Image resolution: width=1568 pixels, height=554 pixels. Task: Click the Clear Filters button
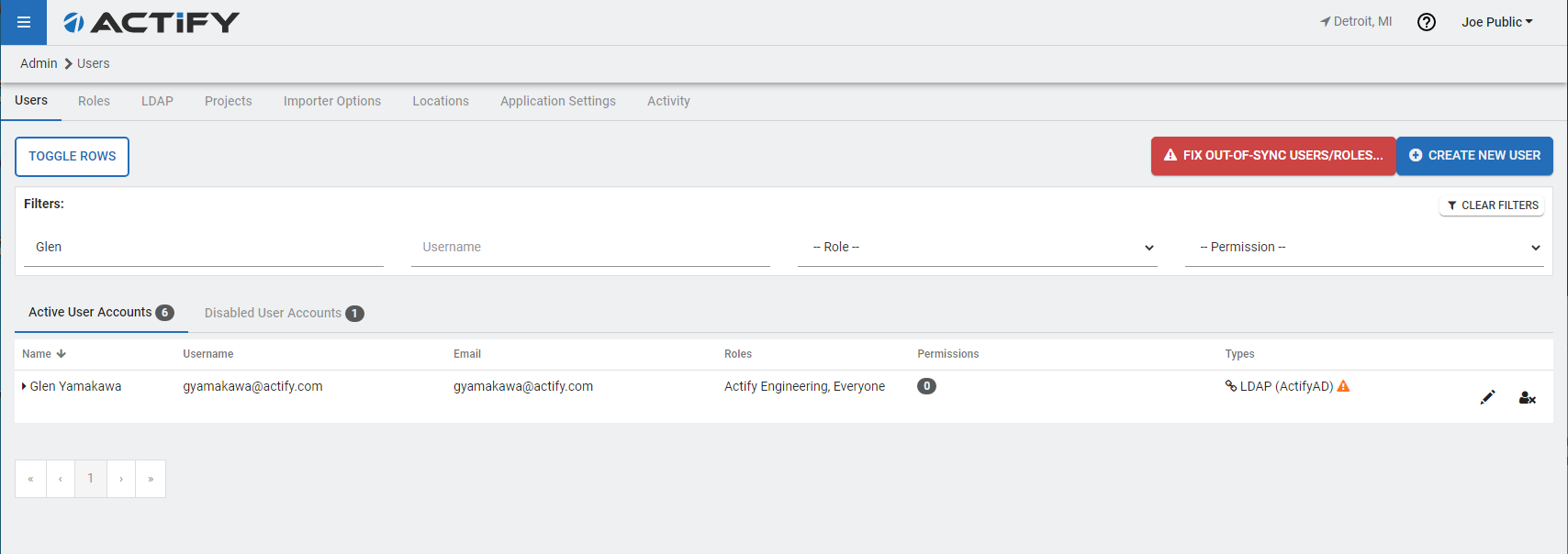1492,205
